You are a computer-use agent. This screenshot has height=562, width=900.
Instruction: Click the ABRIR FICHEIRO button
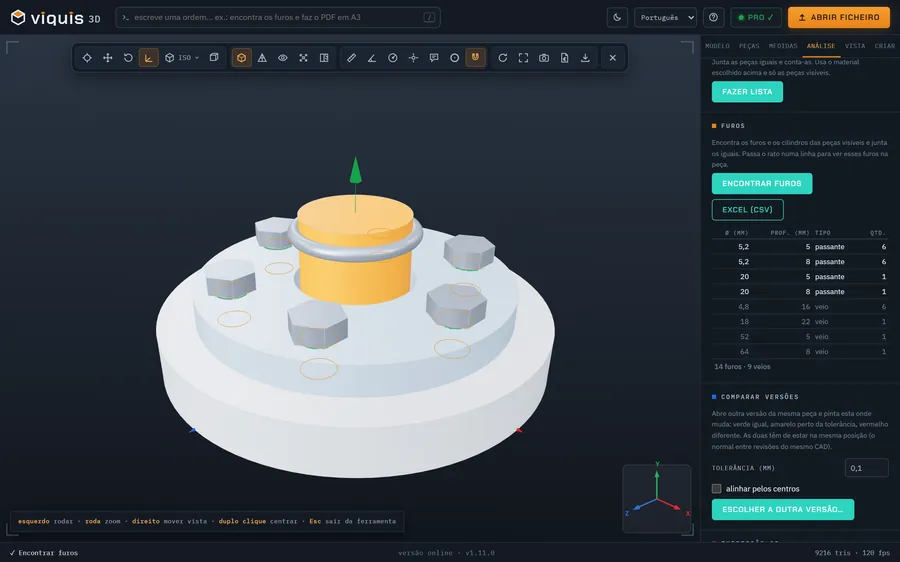[x=839, y=17]
